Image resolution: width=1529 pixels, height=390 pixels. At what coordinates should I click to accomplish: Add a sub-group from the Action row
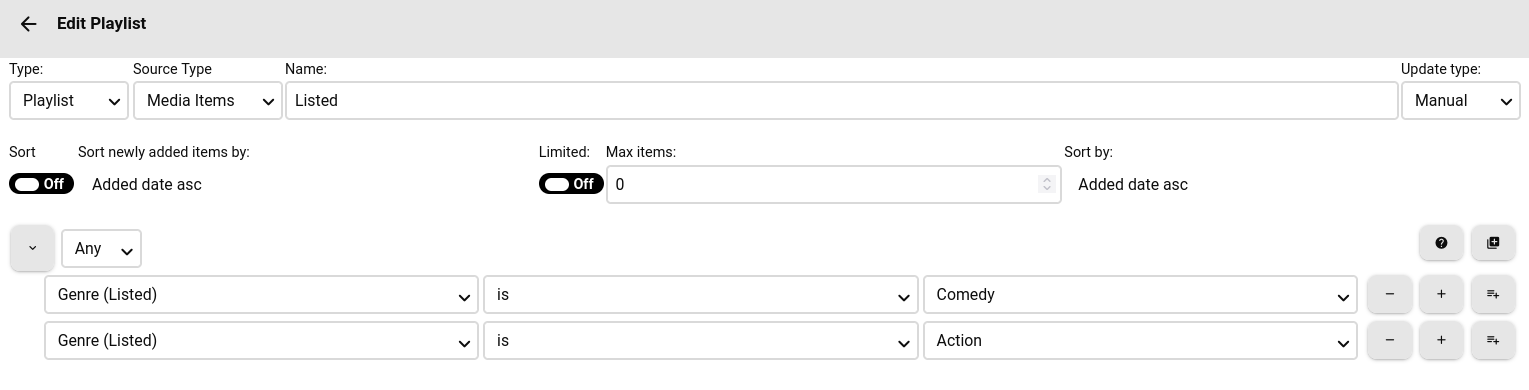[x=1493, y=340]
